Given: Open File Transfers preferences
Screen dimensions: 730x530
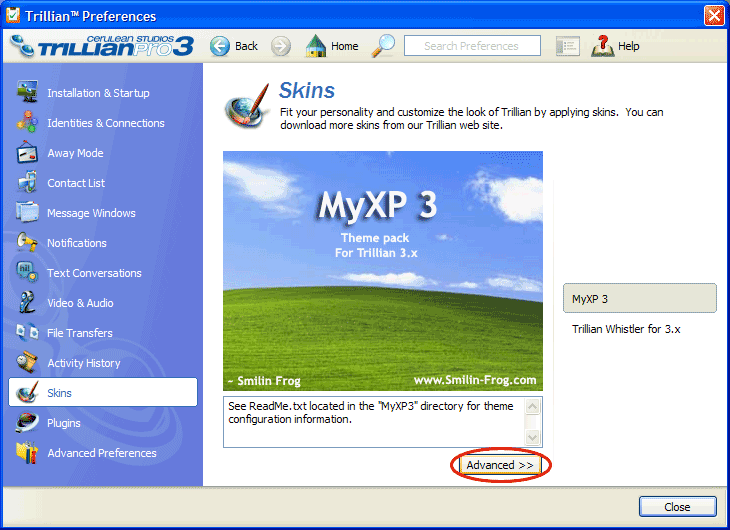Looking at the screenshot, I should pos(80,333).
